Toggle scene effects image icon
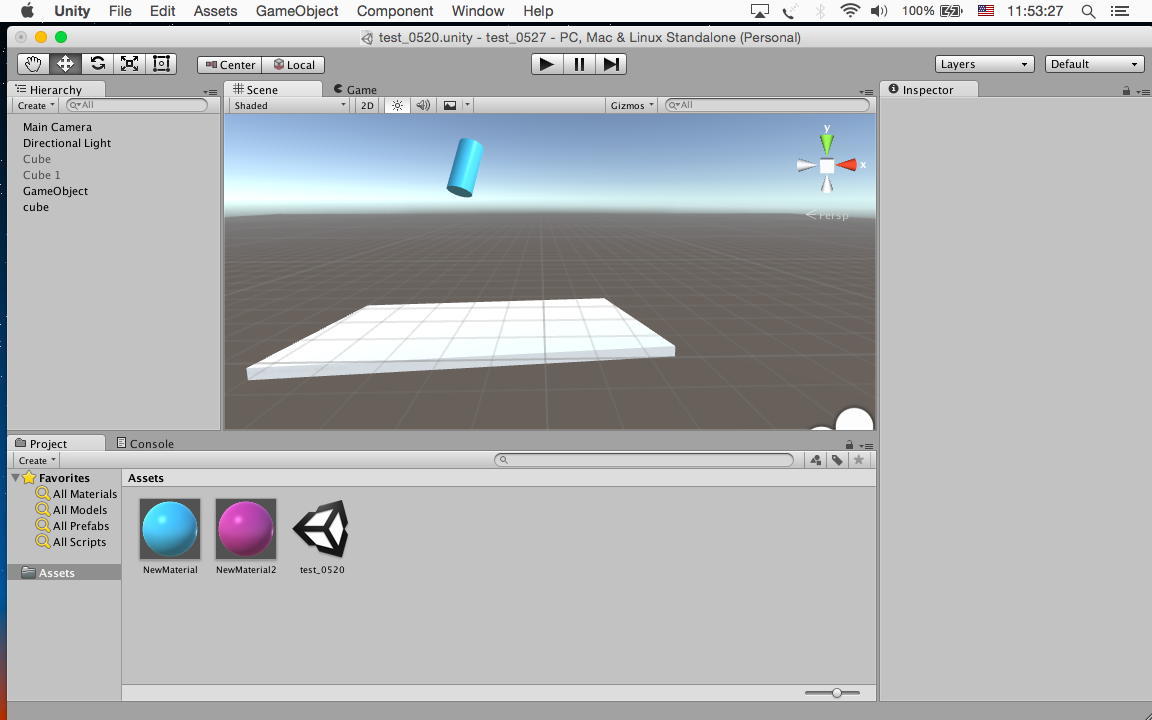Viewport: 1152px width, 720px height. 450,105
